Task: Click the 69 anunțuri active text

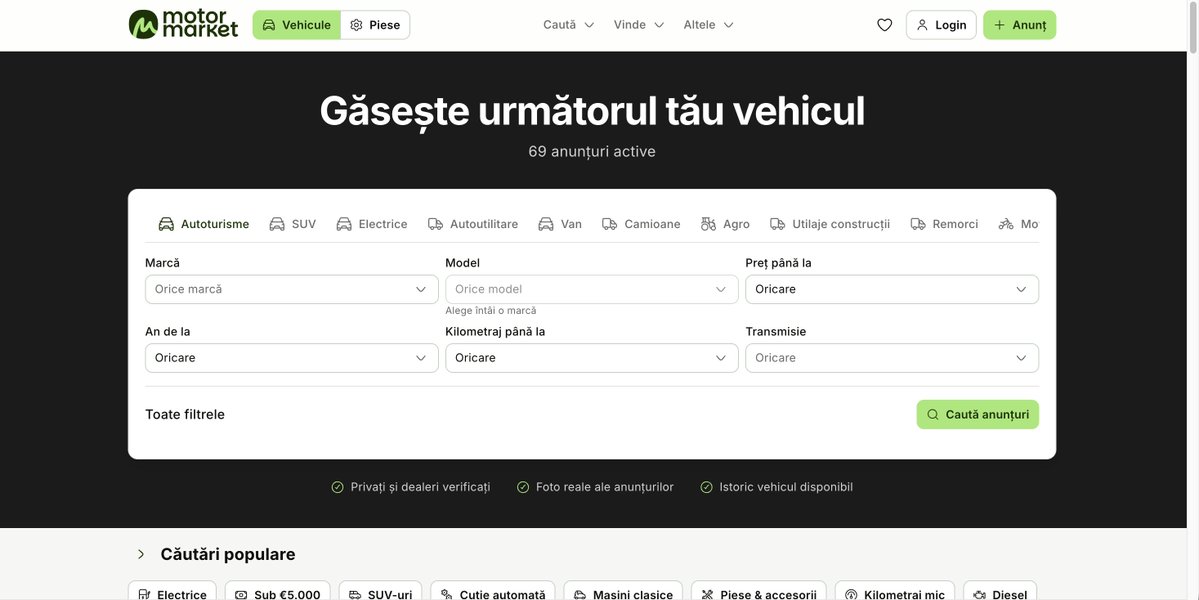Action: point(592,151)
